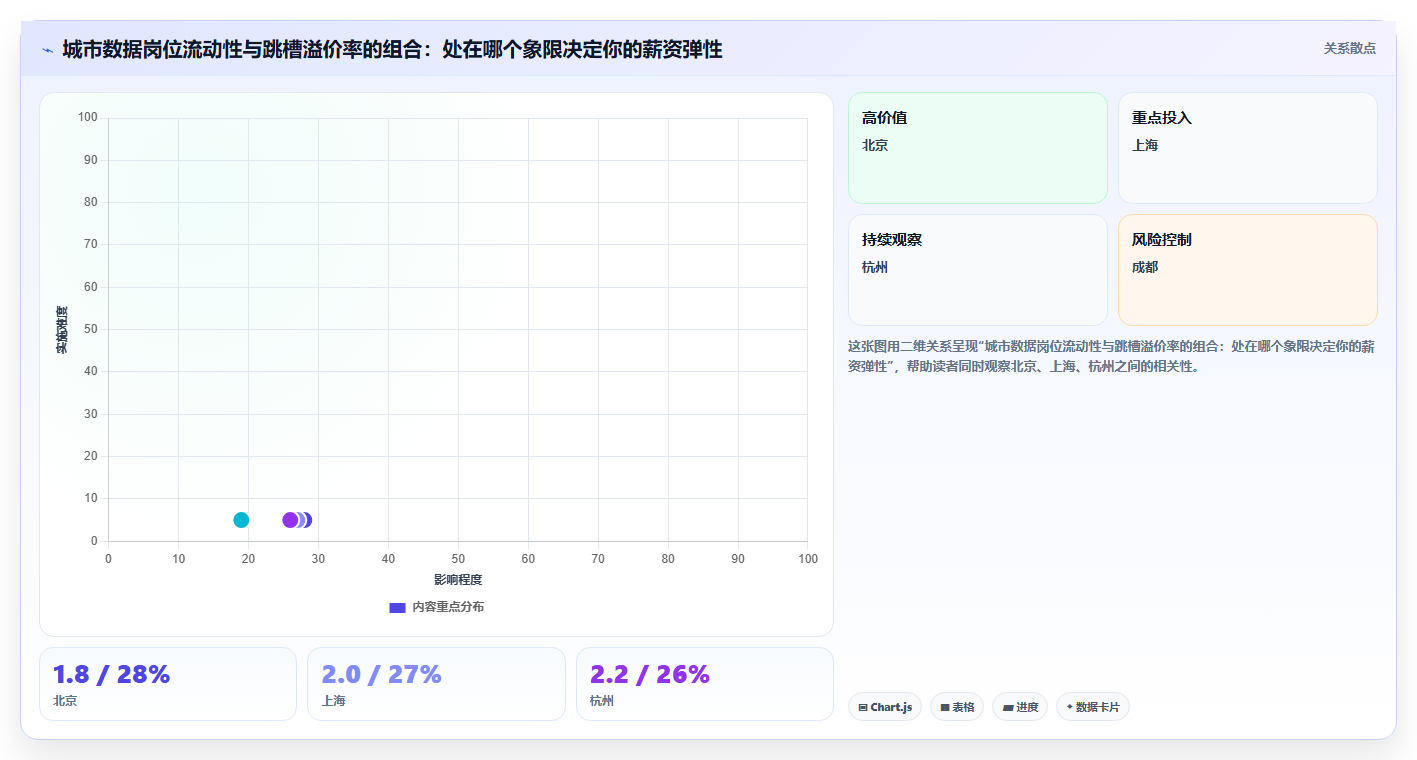Click the 内容重点分布 legend label
The image size is (1417, 760).
(448, 607)
